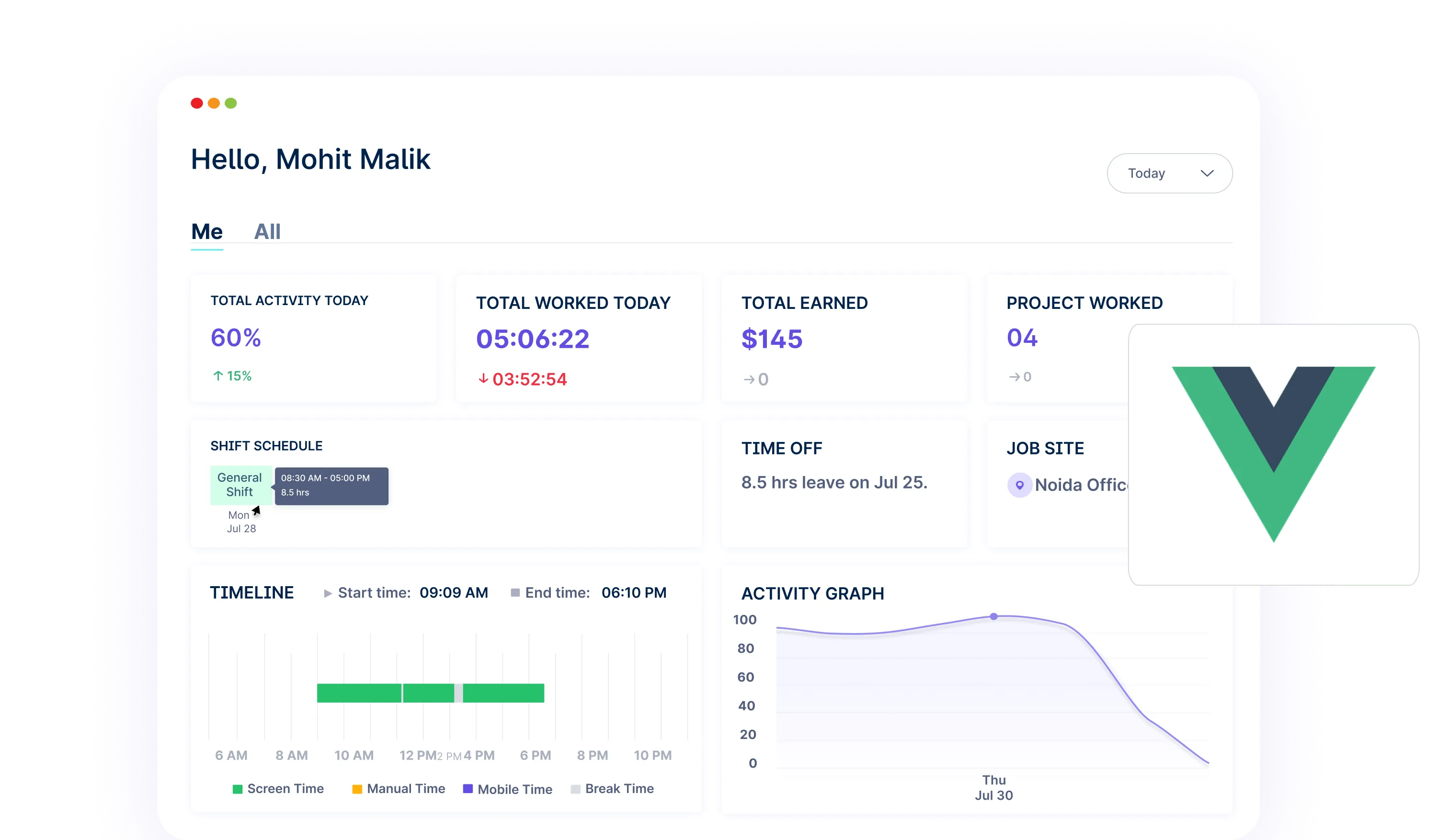Click the 6 AM timeline axis label

(231, 756)
